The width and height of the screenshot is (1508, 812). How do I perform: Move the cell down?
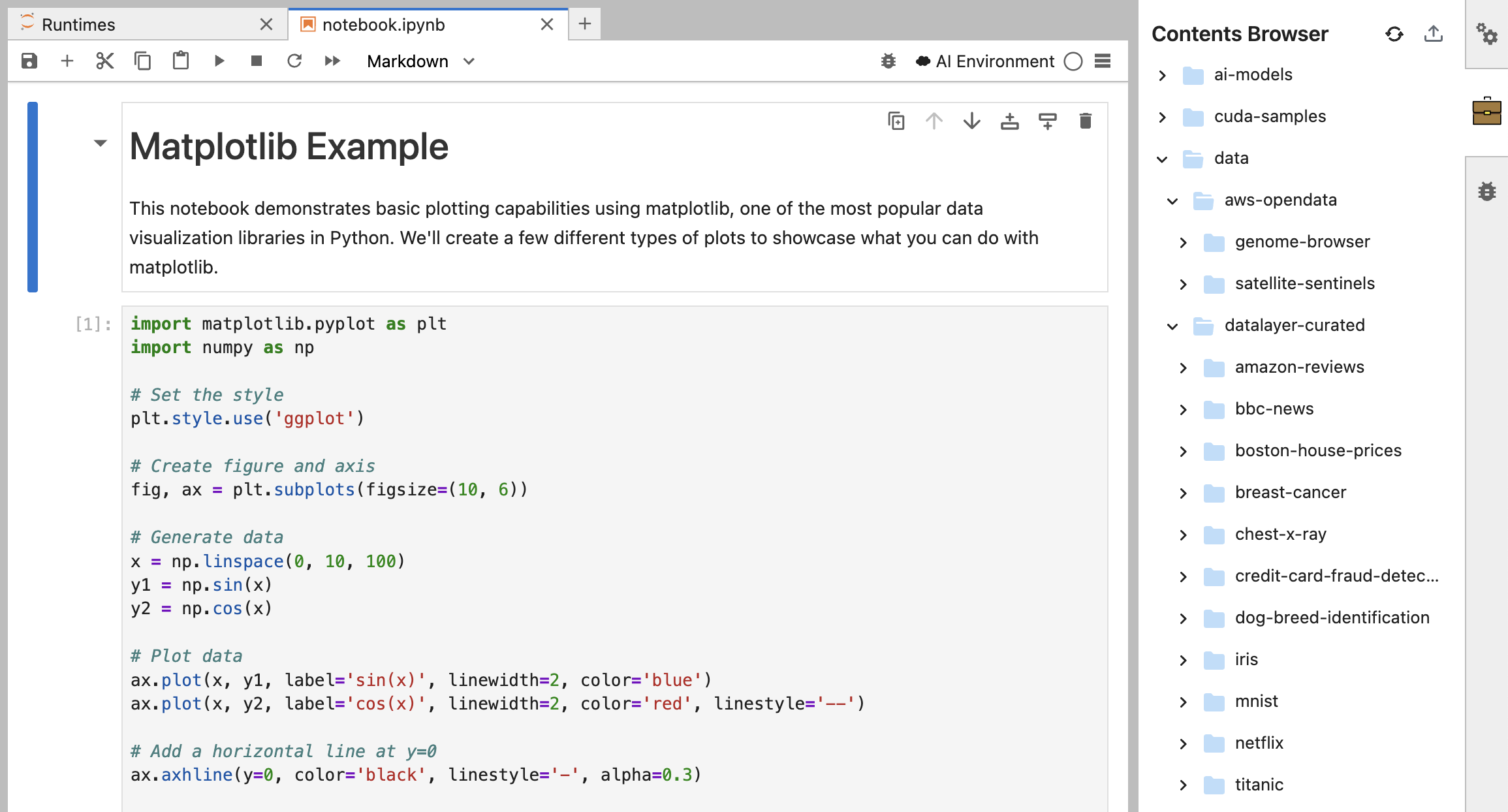click(972, 121)
